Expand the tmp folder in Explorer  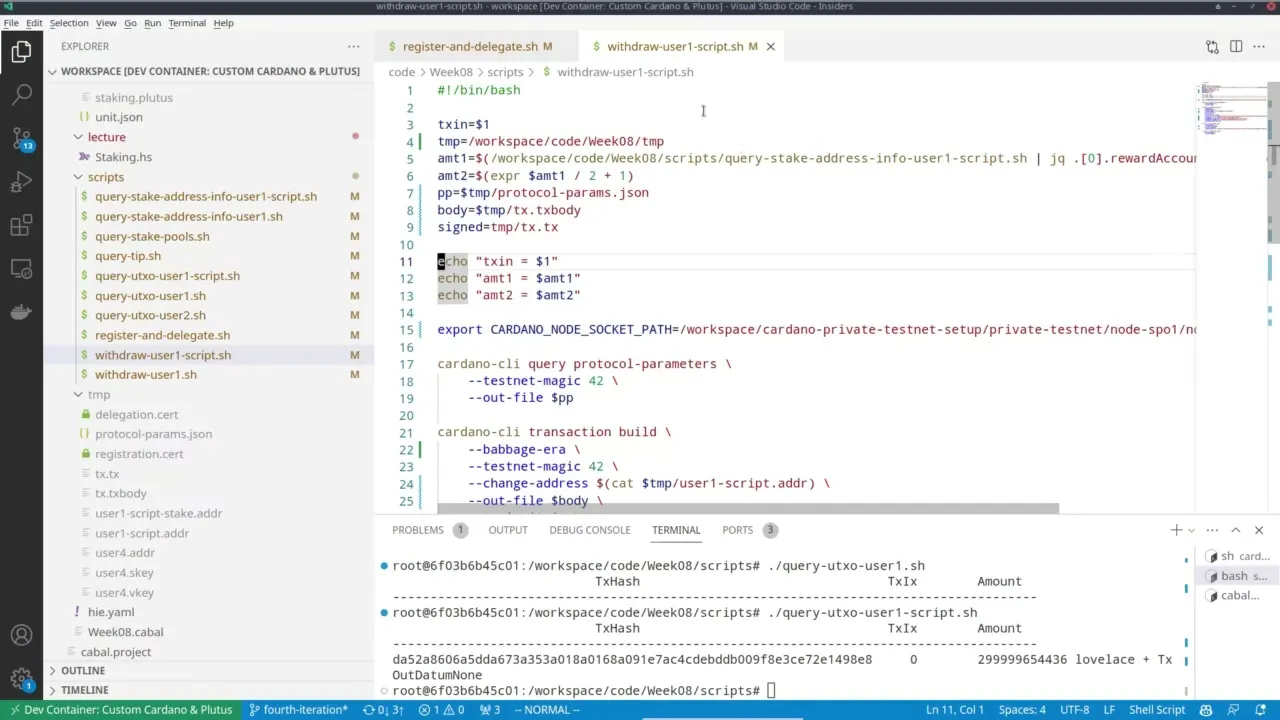click(x=78, y=394)
